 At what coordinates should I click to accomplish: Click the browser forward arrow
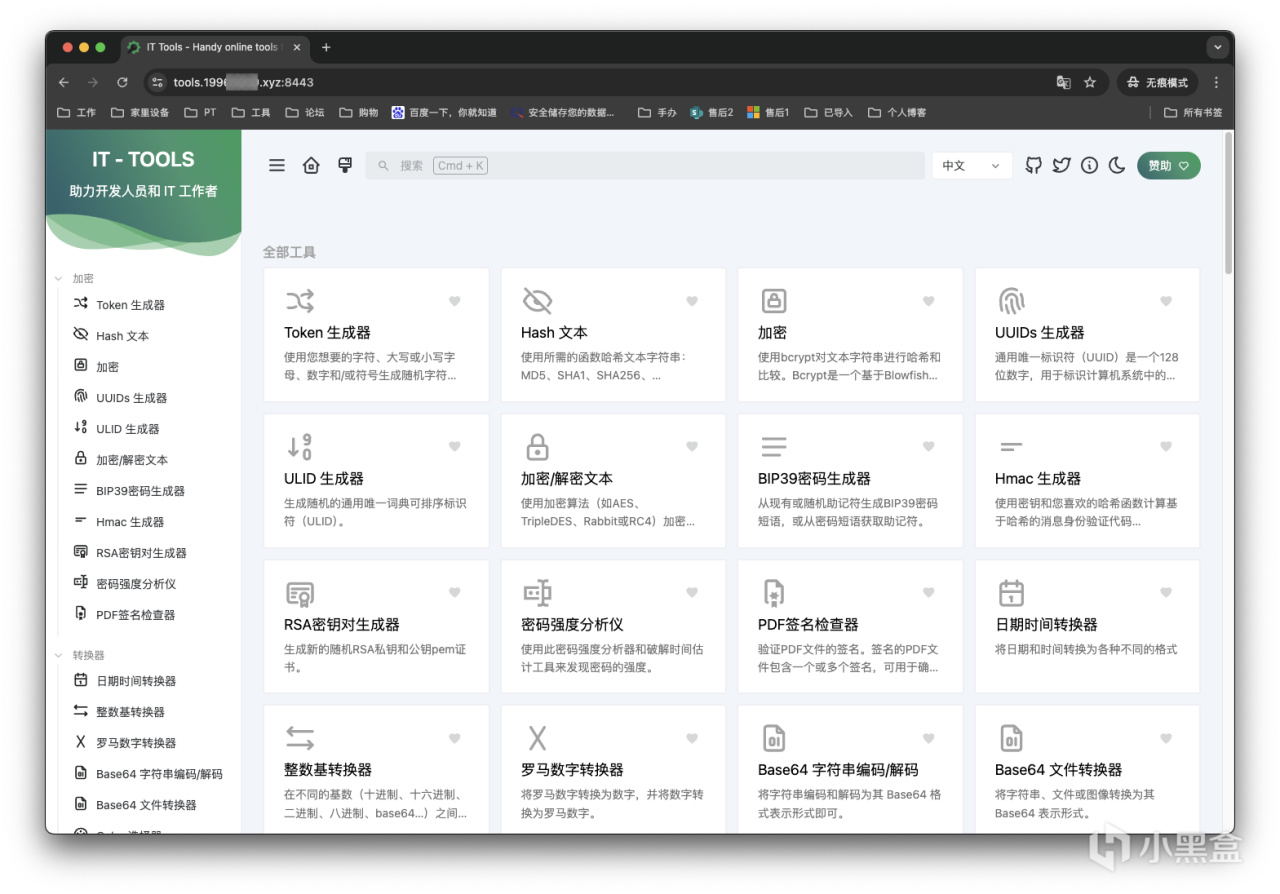tap(93, 82)
